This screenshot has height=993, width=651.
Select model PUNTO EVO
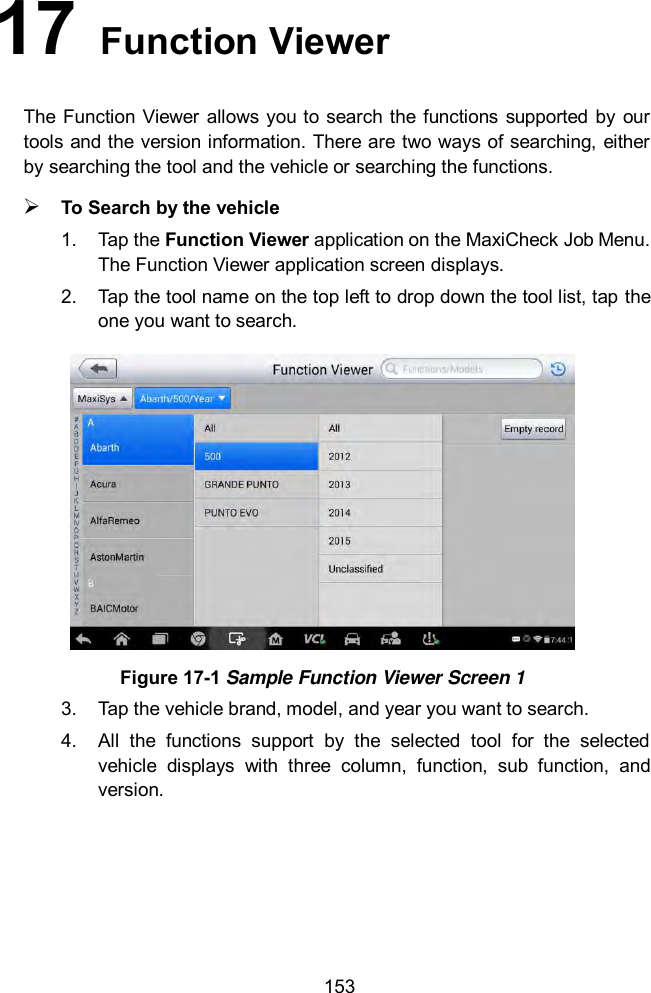(x=256, y=513)
